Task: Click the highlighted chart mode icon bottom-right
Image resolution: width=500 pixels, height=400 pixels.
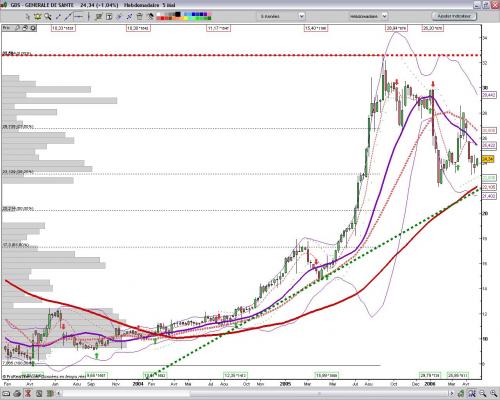Action: pyautogui.click(x=472, y=394)
